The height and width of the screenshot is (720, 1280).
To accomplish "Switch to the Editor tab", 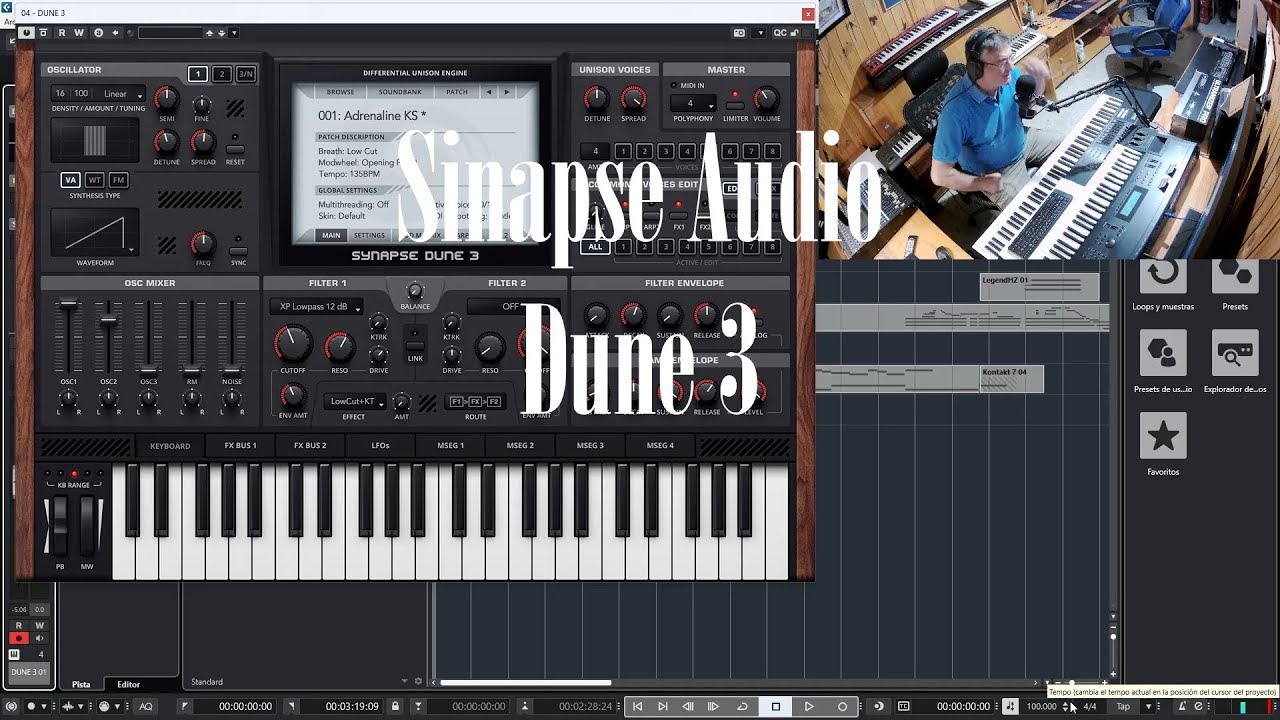I will click(x=128, y=684).
